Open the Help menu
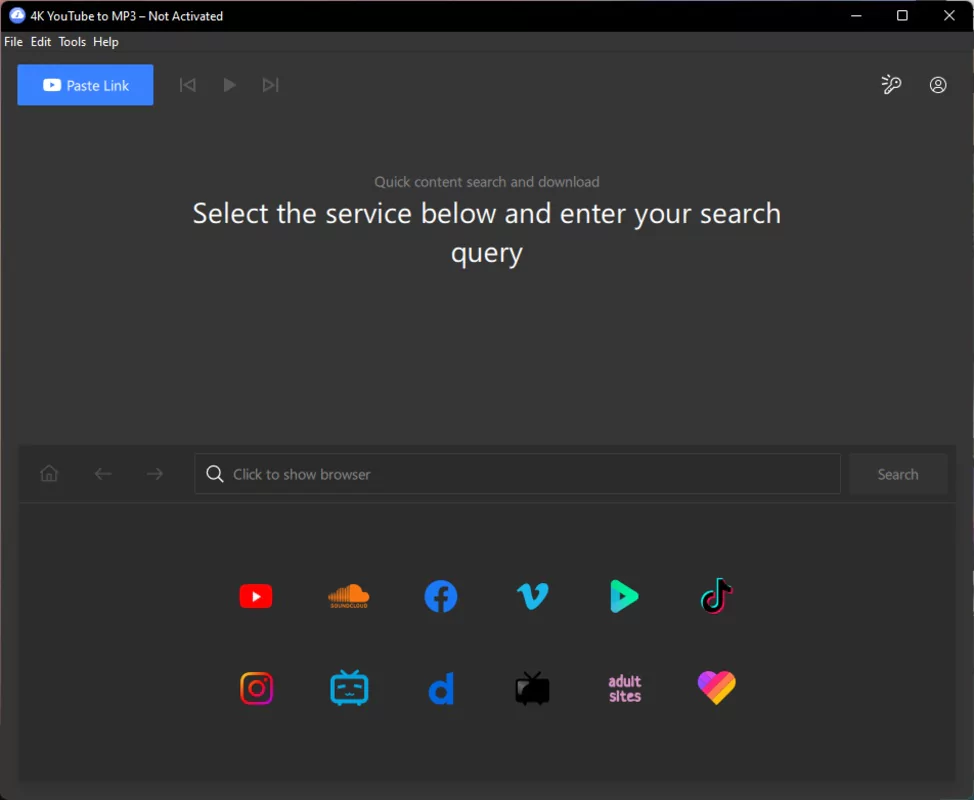This screenshot has width=974, height=800. click(105, 41)
